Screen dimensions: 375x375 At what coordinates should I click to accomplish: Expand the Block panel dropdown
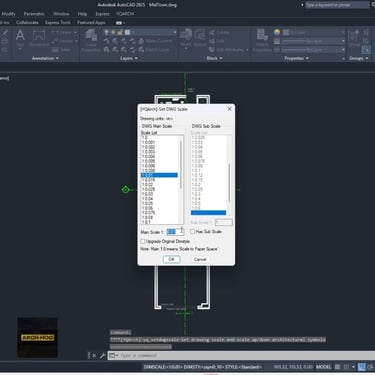[x=214, y=58]
